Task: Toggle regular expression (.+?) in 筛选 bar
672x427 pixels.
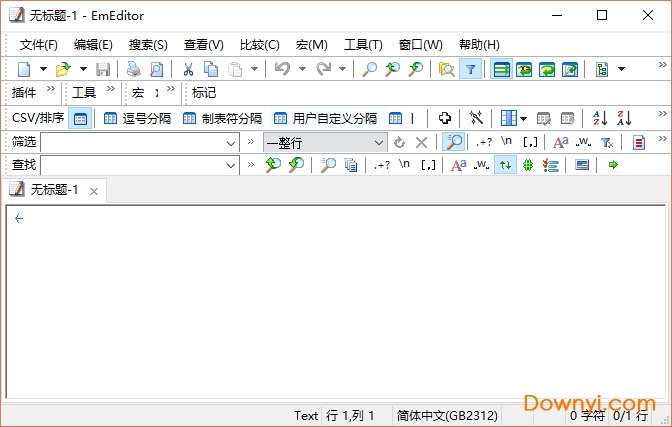Action: click(484, 142)
